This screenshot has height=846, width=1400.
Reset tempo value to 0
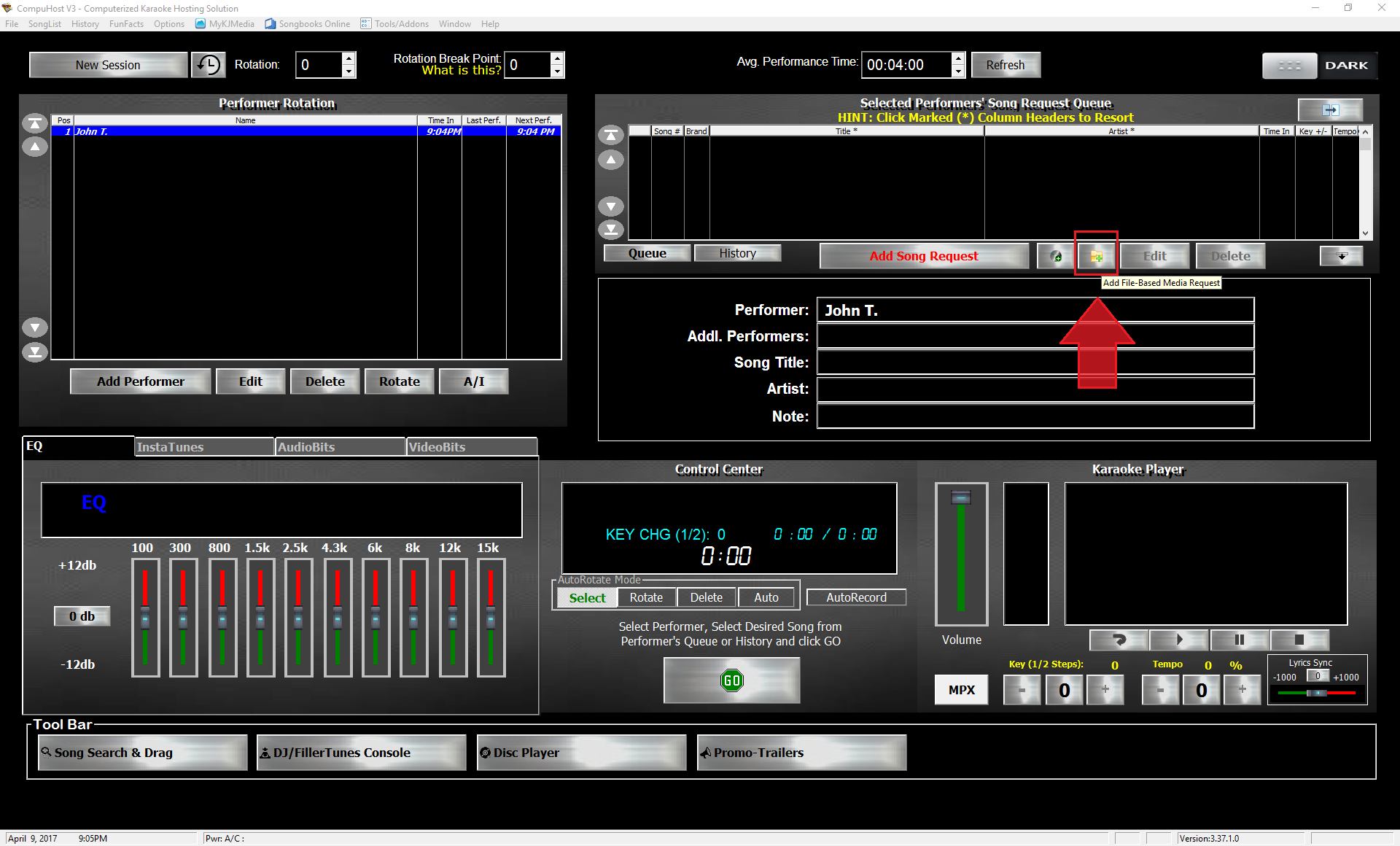click(x=1201, y=690)
